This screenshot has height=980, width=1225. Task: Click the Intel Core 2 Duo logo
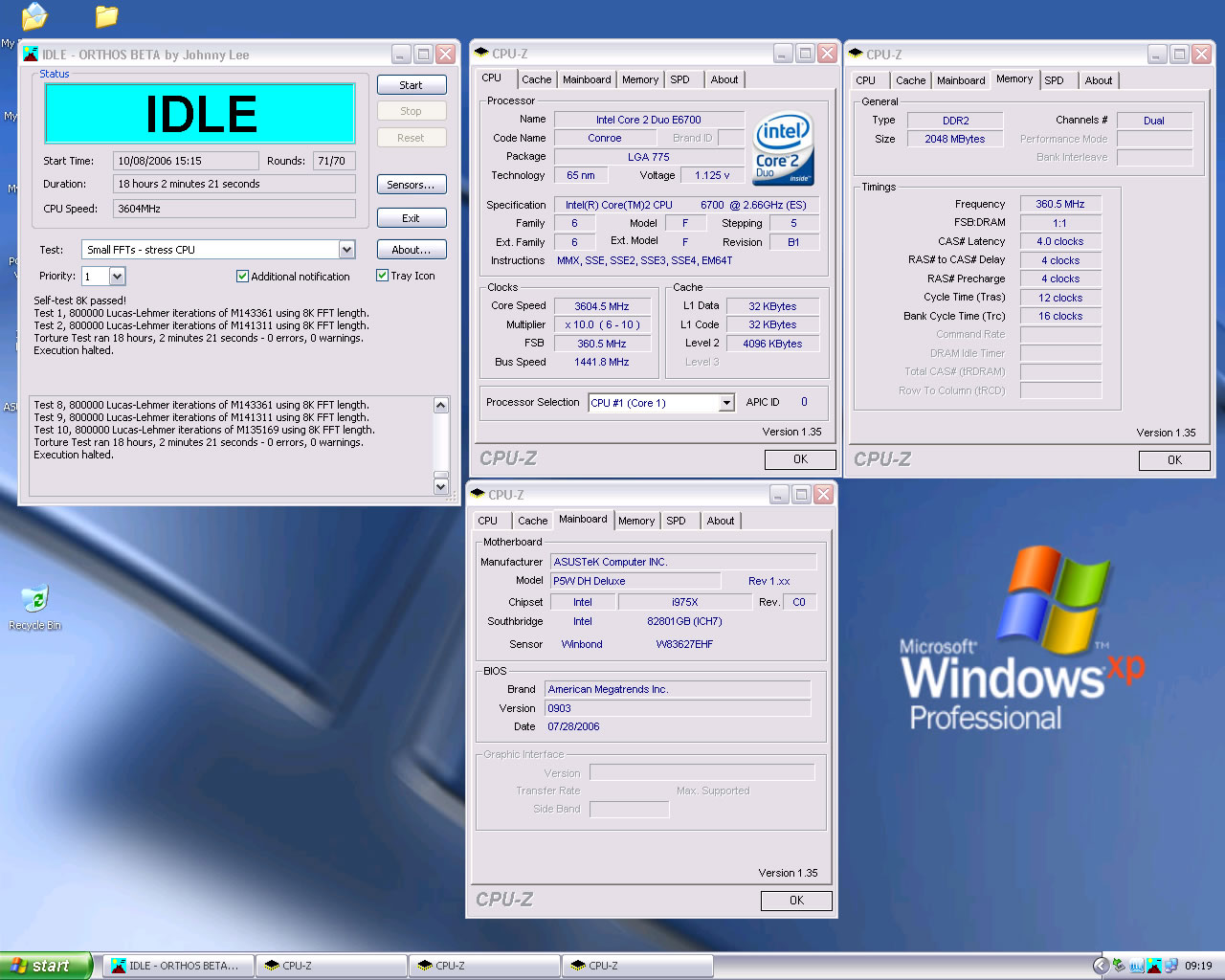pyautogui.click(x=783, y=148)
